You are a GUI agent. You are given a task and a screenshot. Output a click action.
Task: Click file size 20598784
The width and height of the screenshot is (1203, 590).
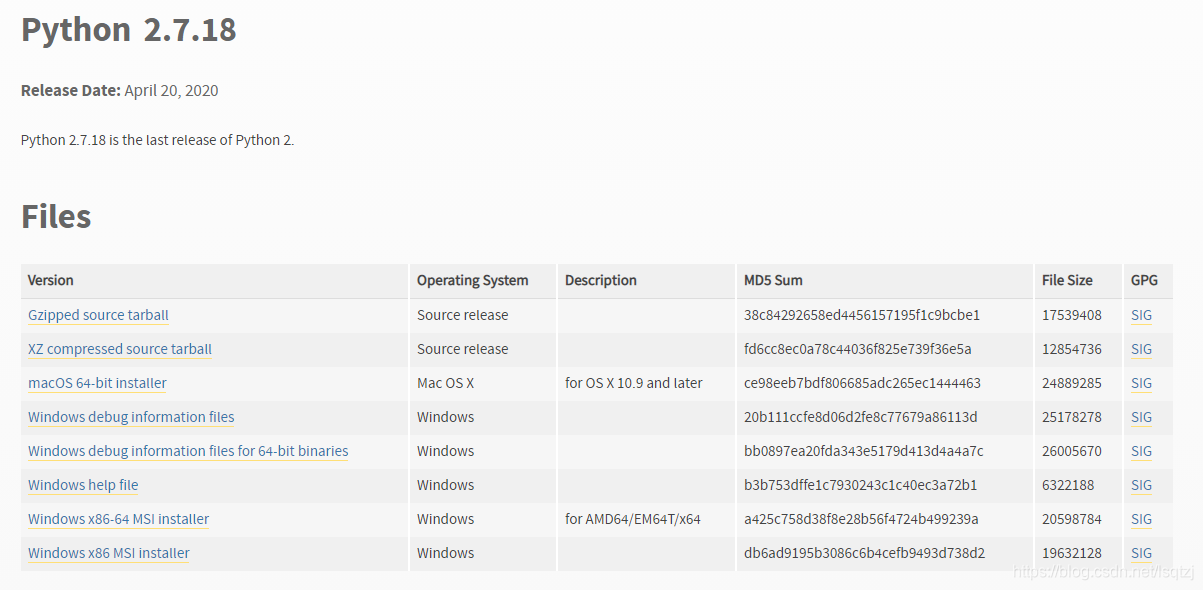click(1072, 519)
